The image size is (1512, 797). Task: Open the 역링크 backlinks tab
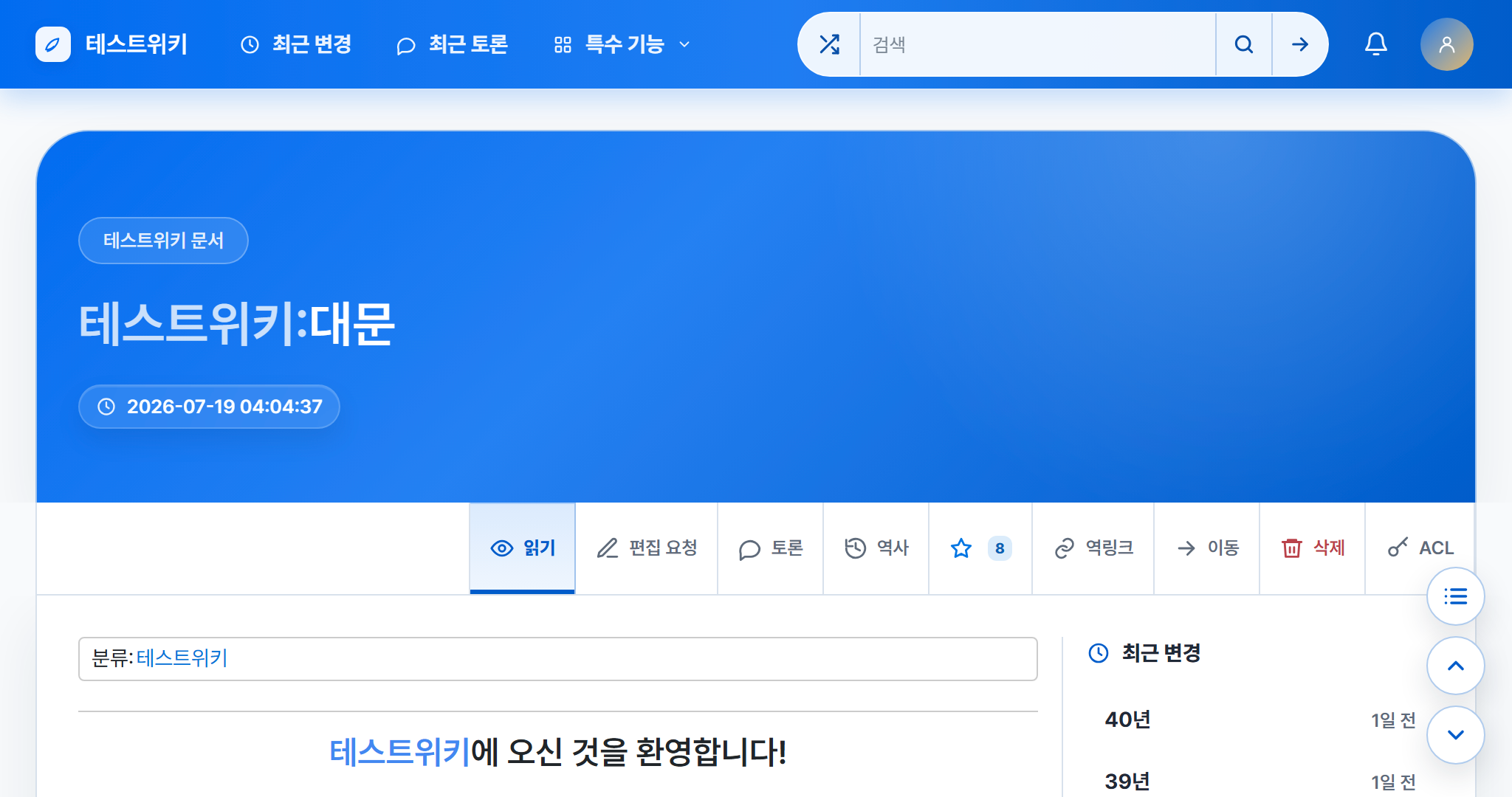click(1093, 548)
